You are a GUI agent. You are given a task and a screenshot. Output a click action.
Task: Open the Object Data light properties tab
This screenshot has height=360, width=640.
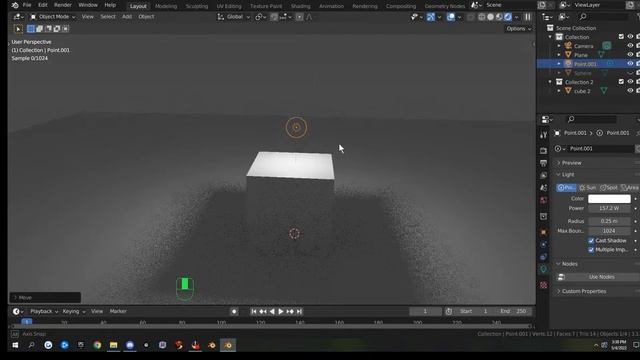pyautogui.click(x=543, y=269)
